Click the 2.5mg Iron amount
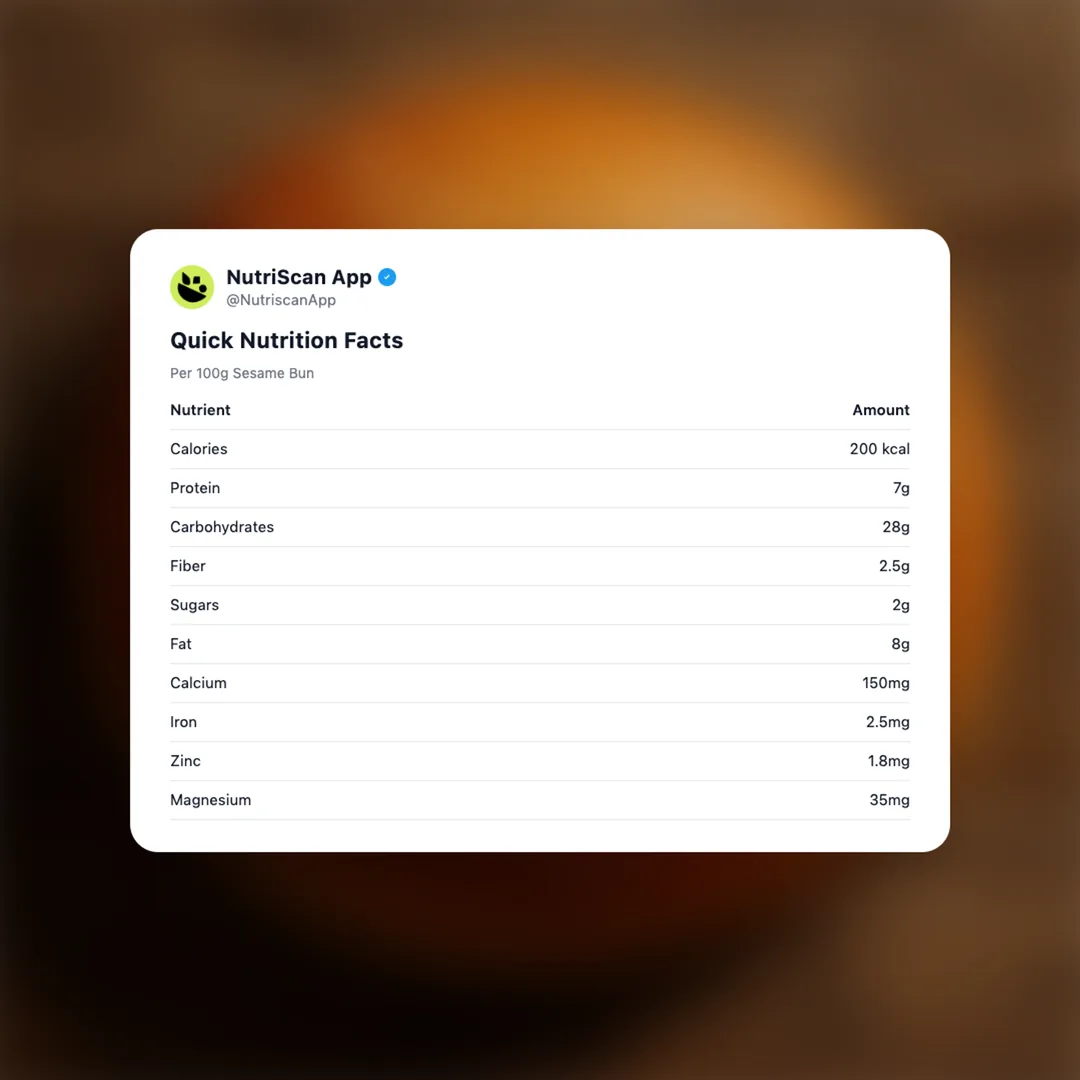Viewport: 1080px width, 1080px height. coord(887,722)
